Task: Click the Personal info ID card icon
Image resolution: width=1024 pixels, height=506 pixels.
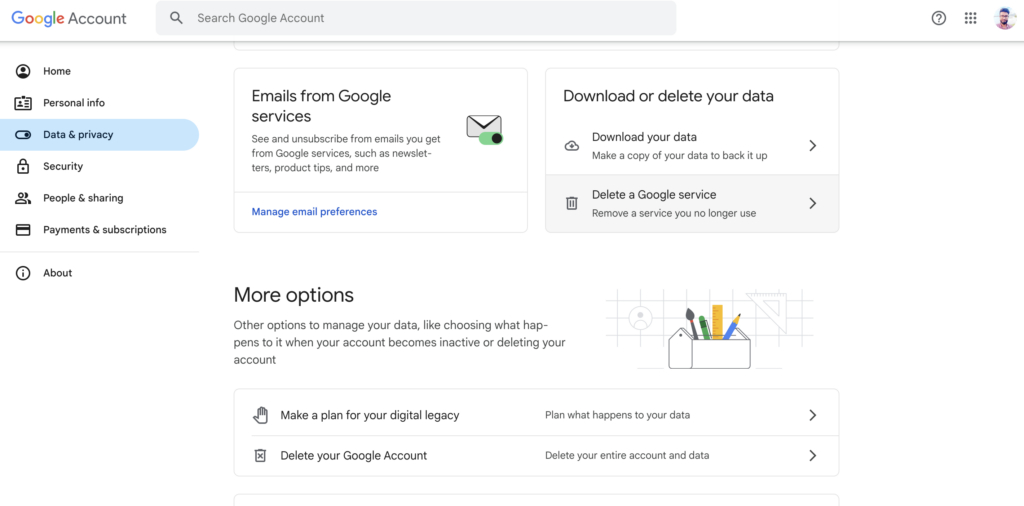Action: [x=23, y=103]
